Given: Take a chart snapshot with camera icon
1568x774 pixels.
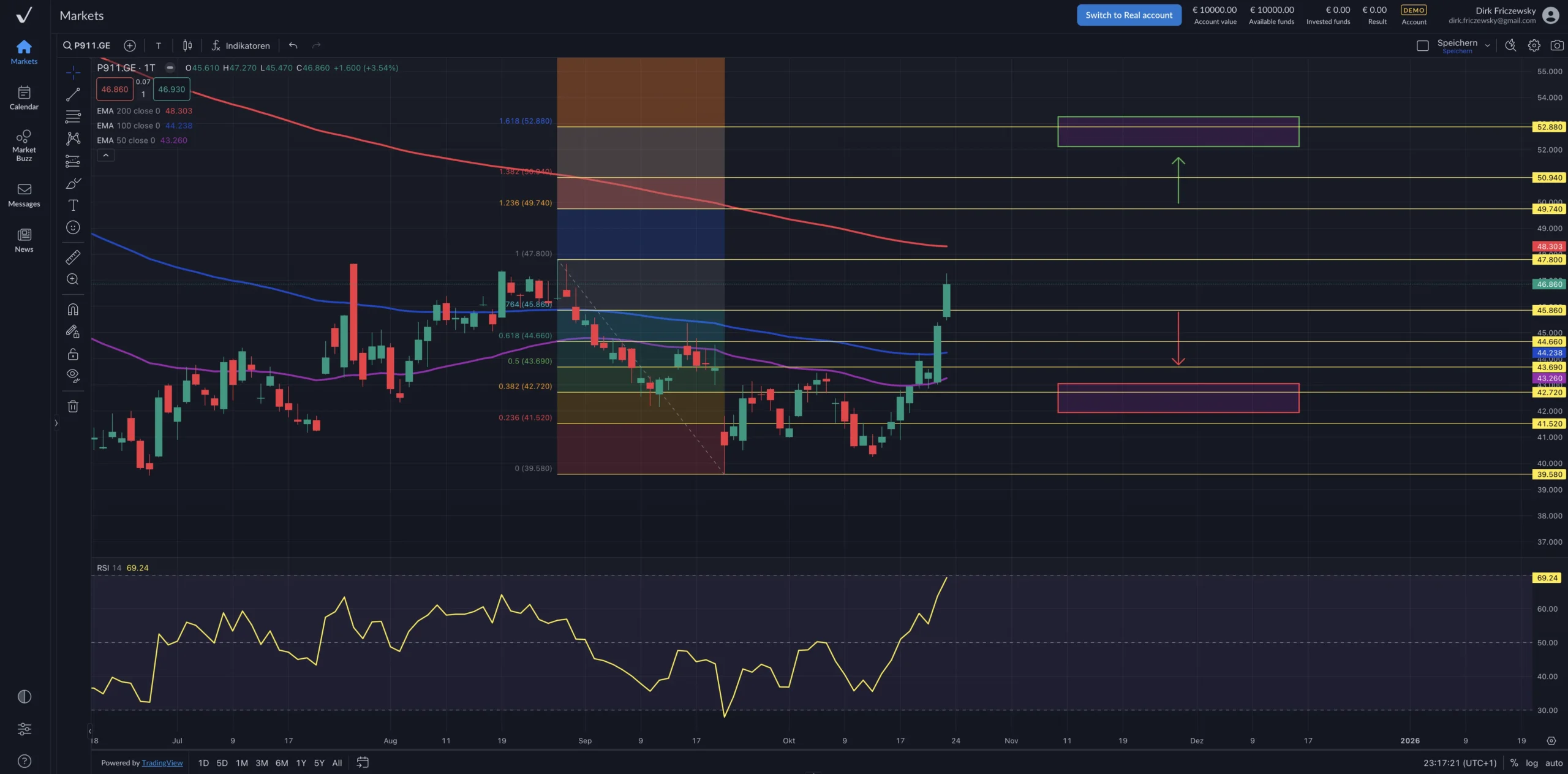Looking at the screenshot, I should pos(1556,45).
